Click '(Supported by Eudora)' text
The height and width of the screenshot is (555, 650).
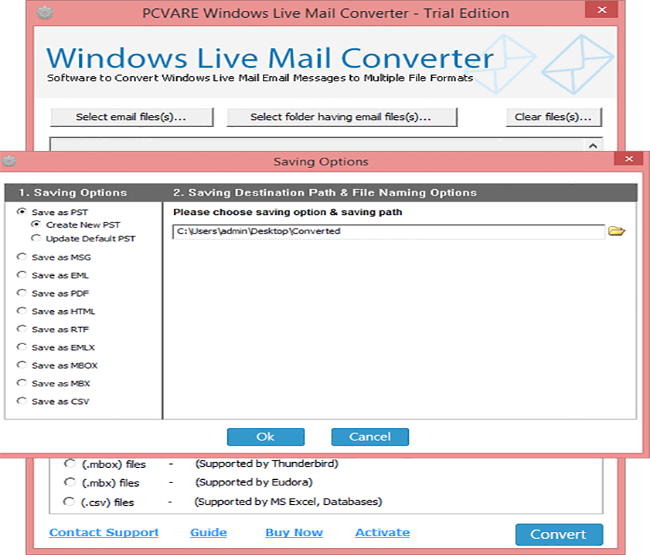click(254, 482)
